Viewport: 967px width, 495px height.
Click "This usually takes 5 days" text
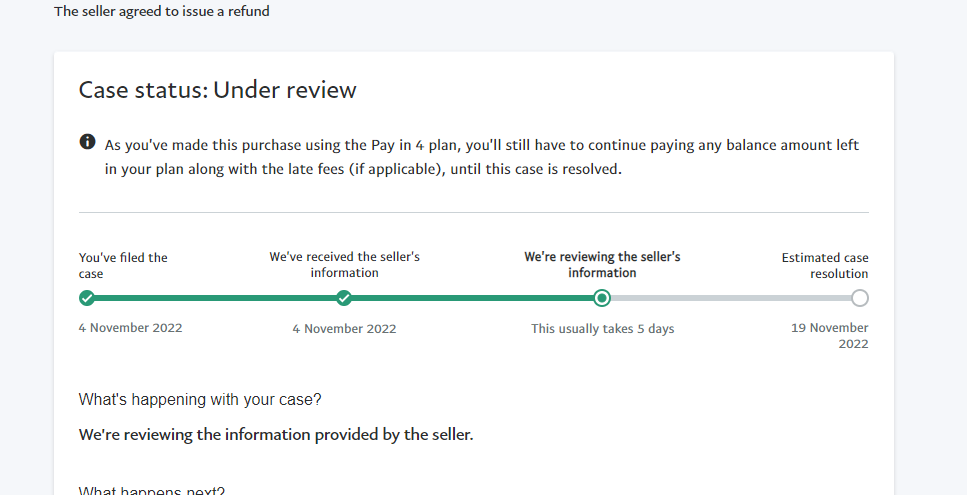(x=603, y=329)
